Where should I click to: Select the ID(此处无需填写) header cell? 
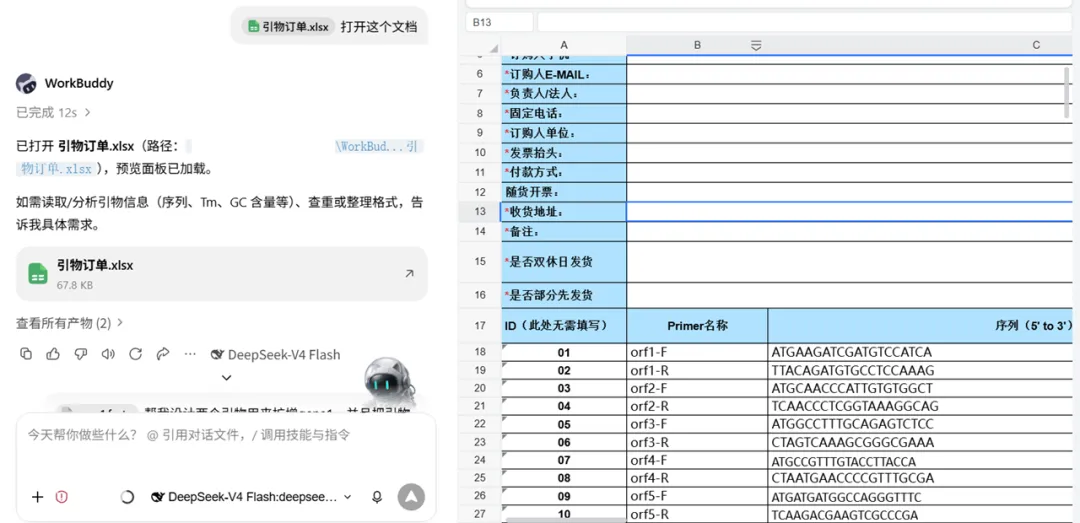[564, 326]
